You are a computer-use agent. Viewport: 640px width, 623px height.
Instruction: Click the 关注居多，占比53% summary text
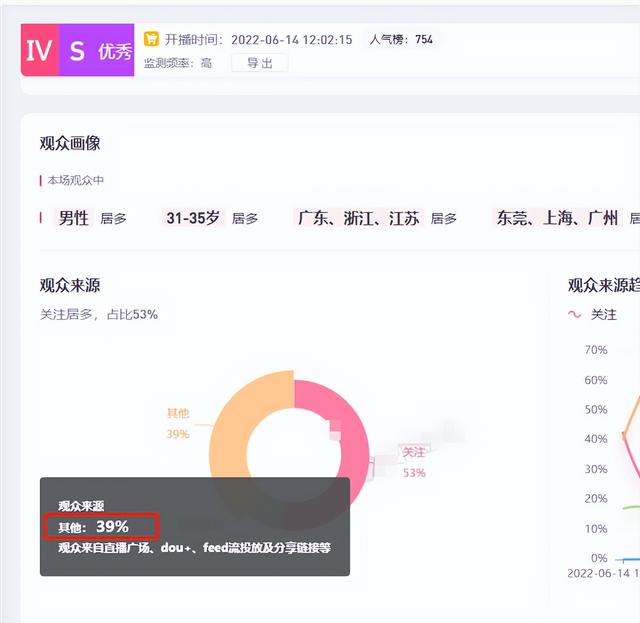[99, 314]
